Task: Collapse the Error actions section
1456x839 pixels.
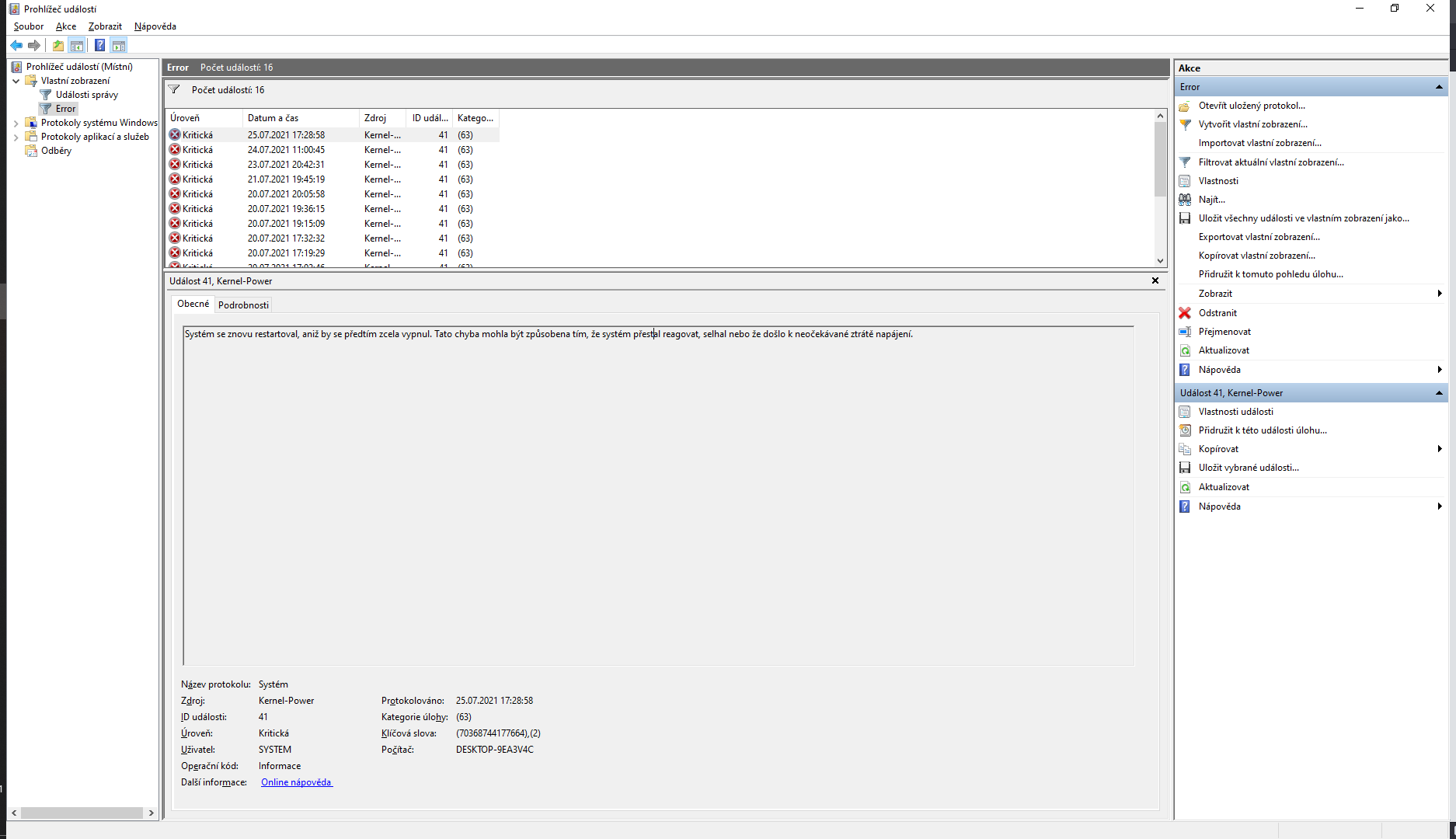Action: (1439, 87)
